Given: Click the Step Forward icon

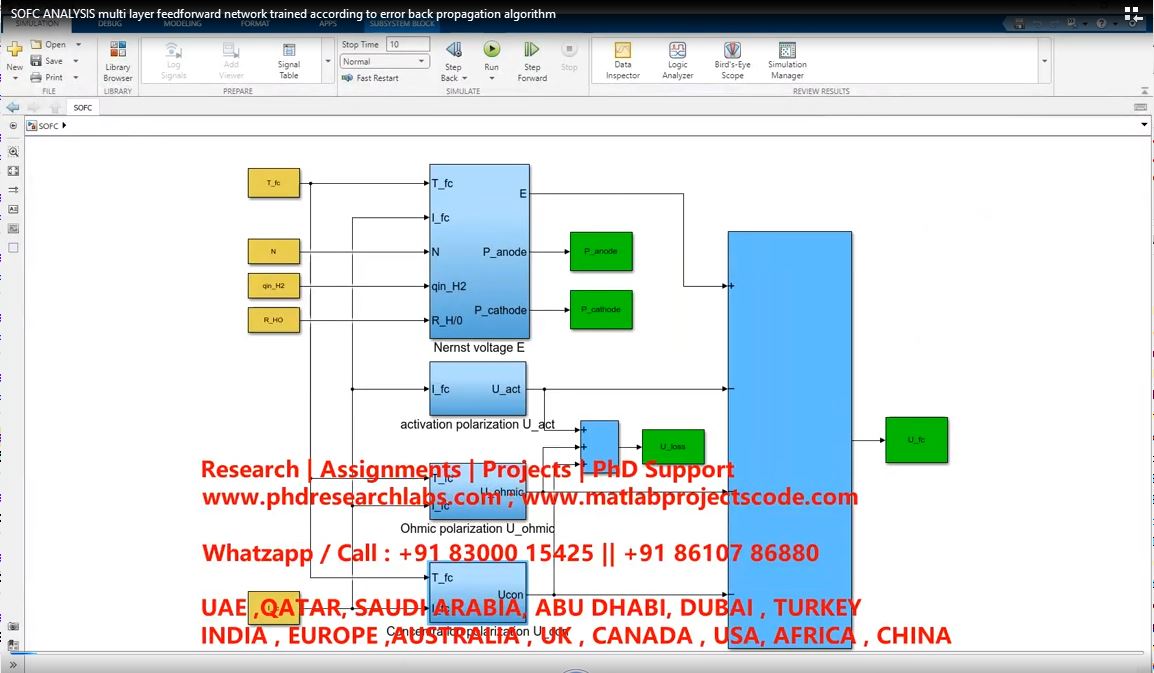Looking at the screenshot, I should tap(531, 50).
